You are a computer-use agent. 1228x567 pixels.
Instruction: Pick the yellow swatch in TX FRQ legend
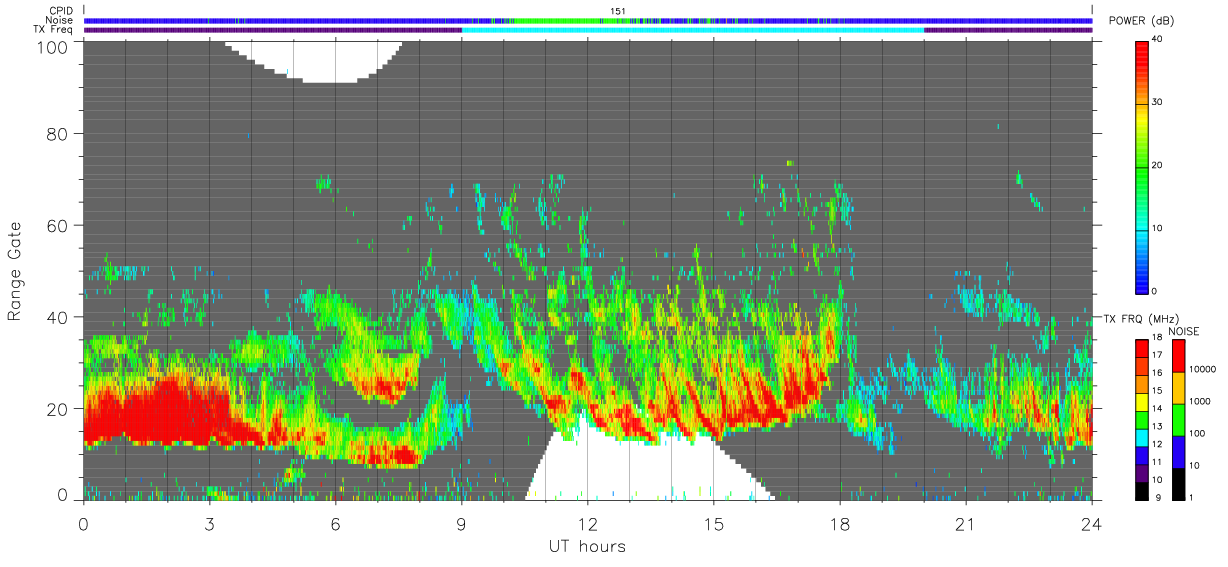point(1141,402)
